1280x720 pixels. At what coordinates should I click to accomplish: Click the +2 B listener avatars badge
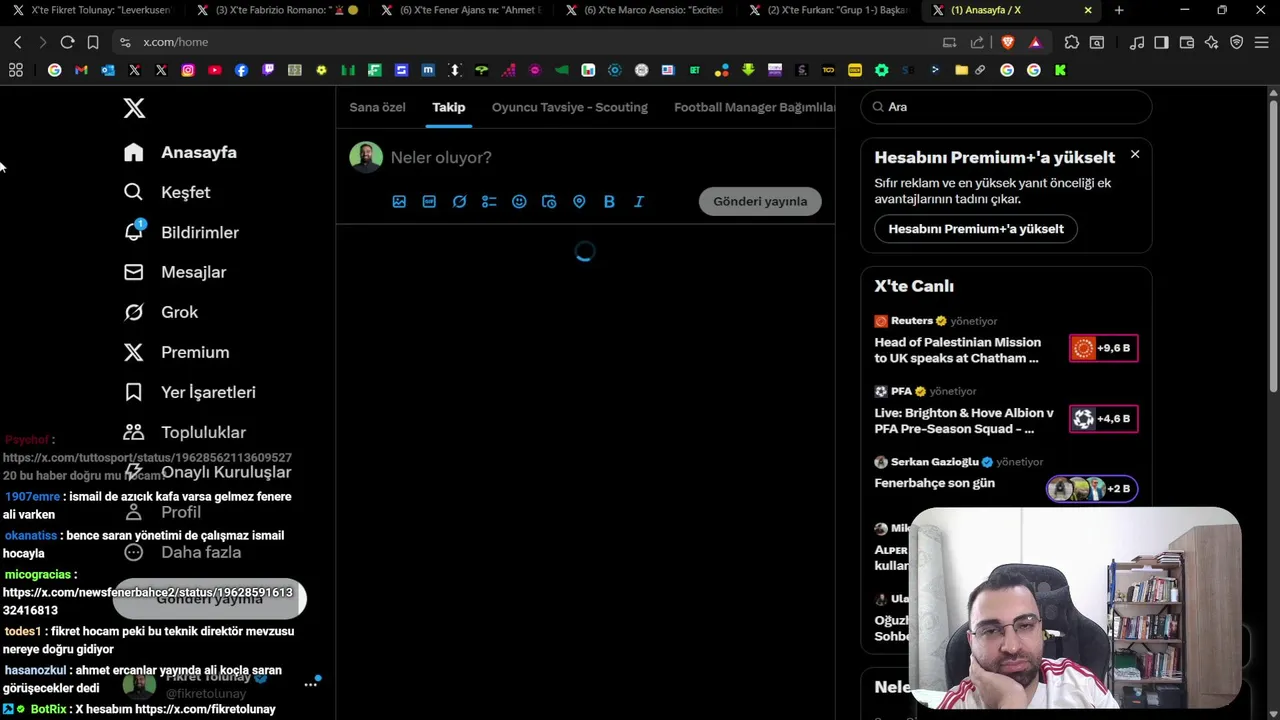point(1091,488)
